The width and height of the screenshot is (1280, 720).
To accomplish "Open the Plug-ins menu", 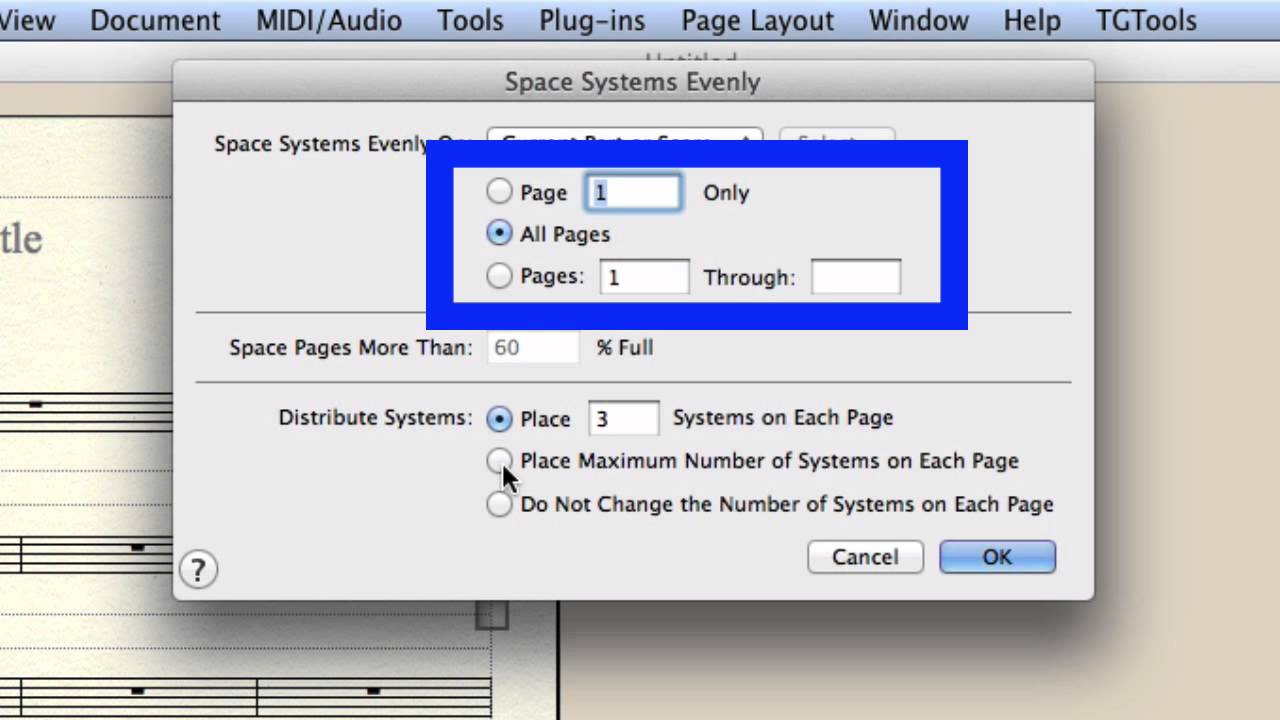I will pyautogui.click(x=593, y=20).
